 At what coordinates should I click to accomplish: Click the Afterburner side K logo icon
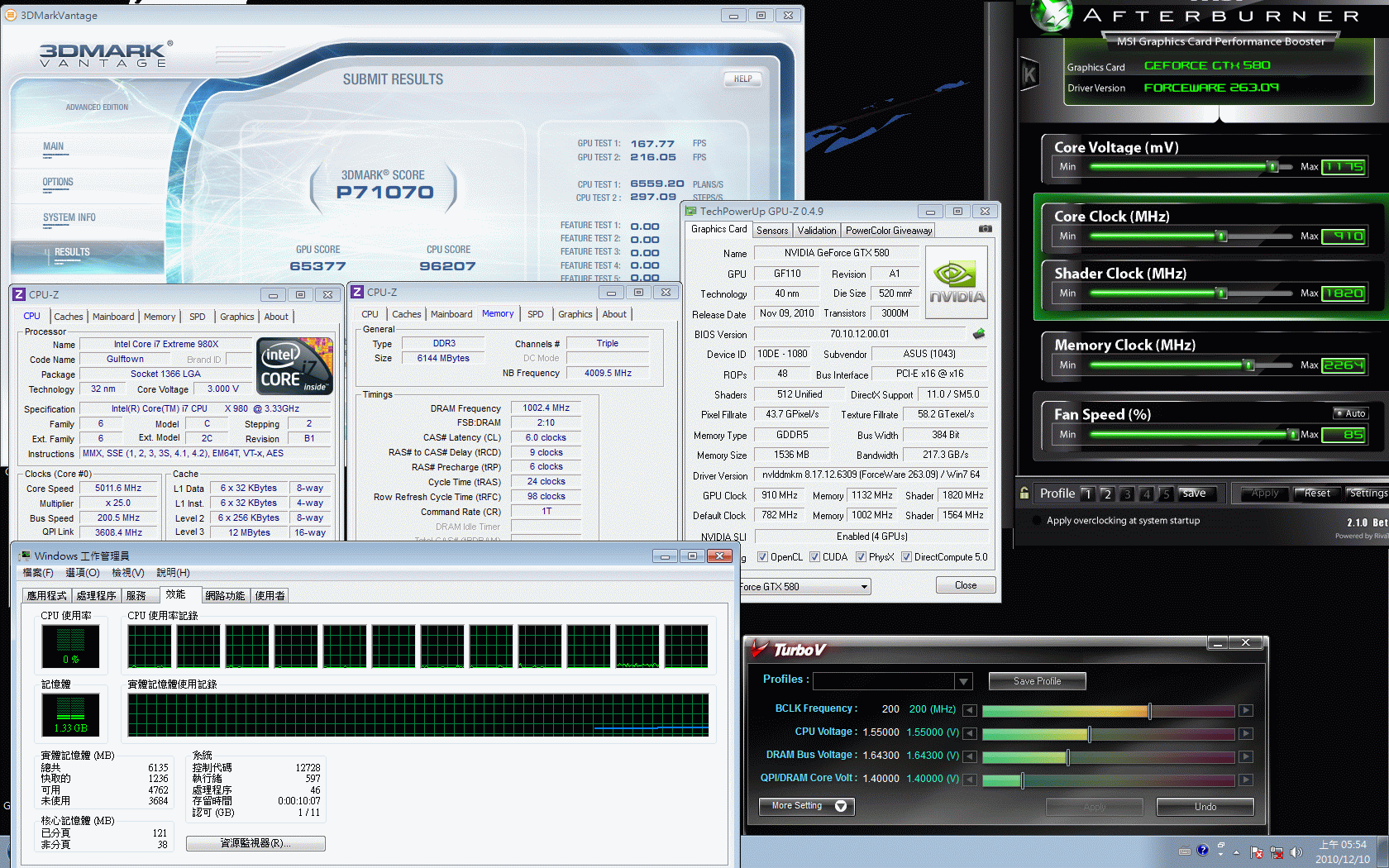(x=1029, y=75)
